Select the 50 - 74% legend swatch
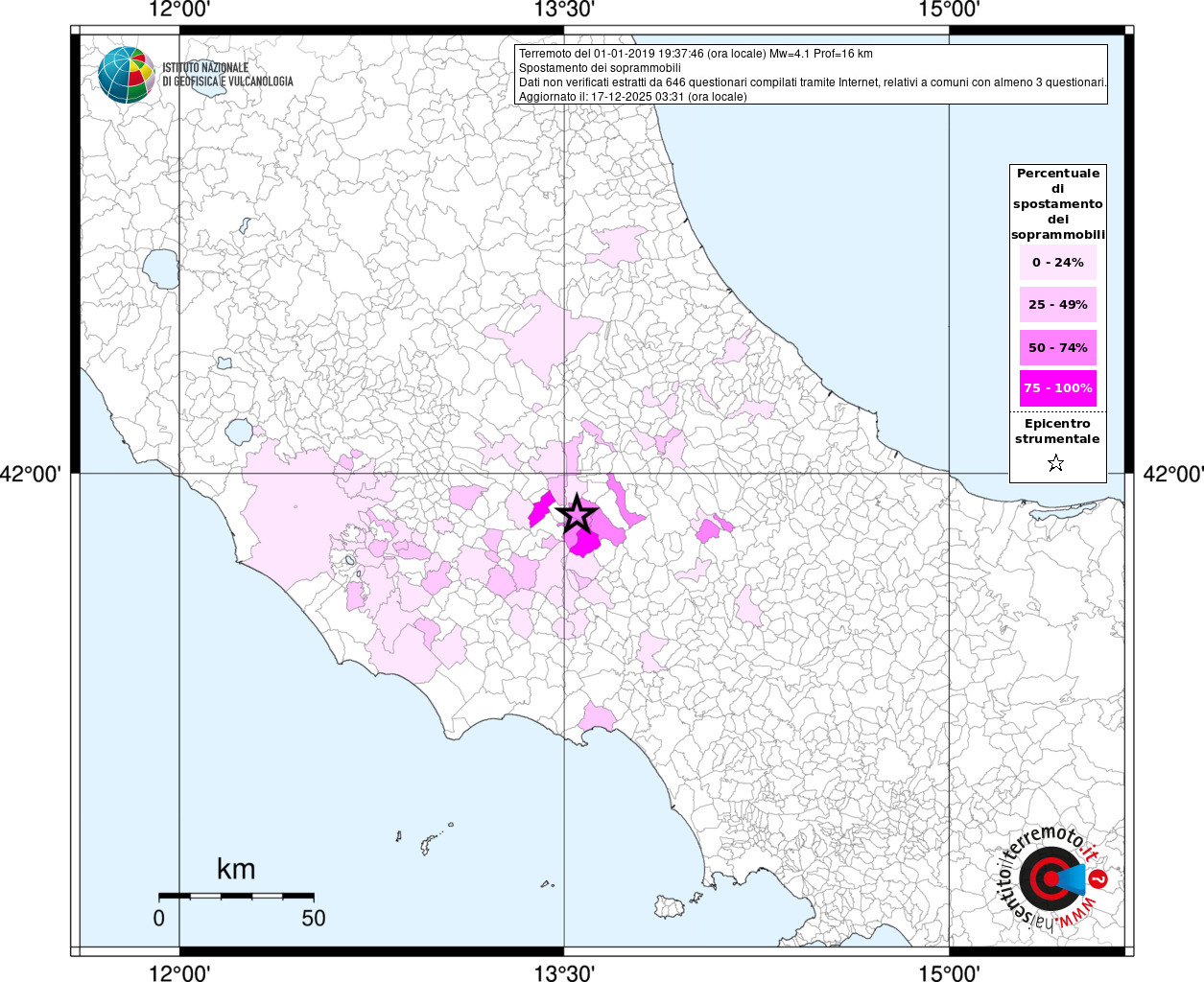 click(1057, 347)
